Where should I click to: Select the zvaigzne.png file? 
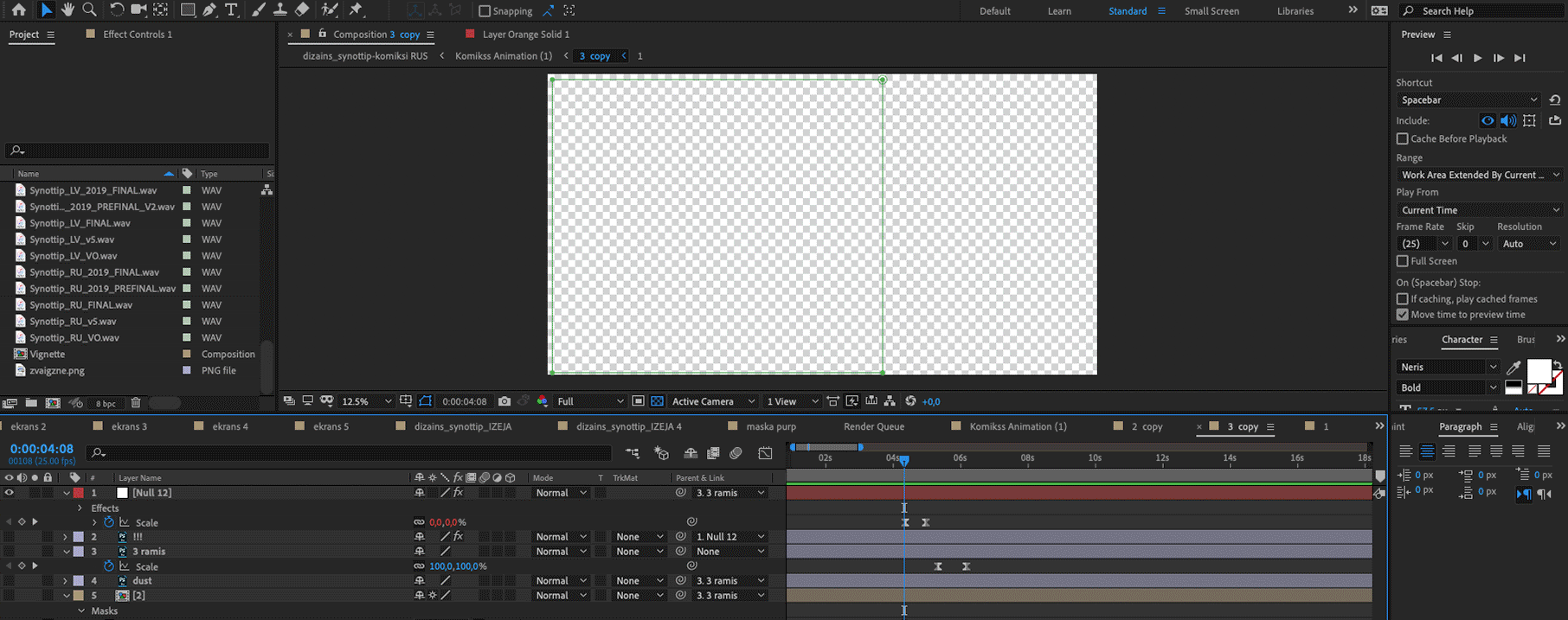tap(57, 371)
